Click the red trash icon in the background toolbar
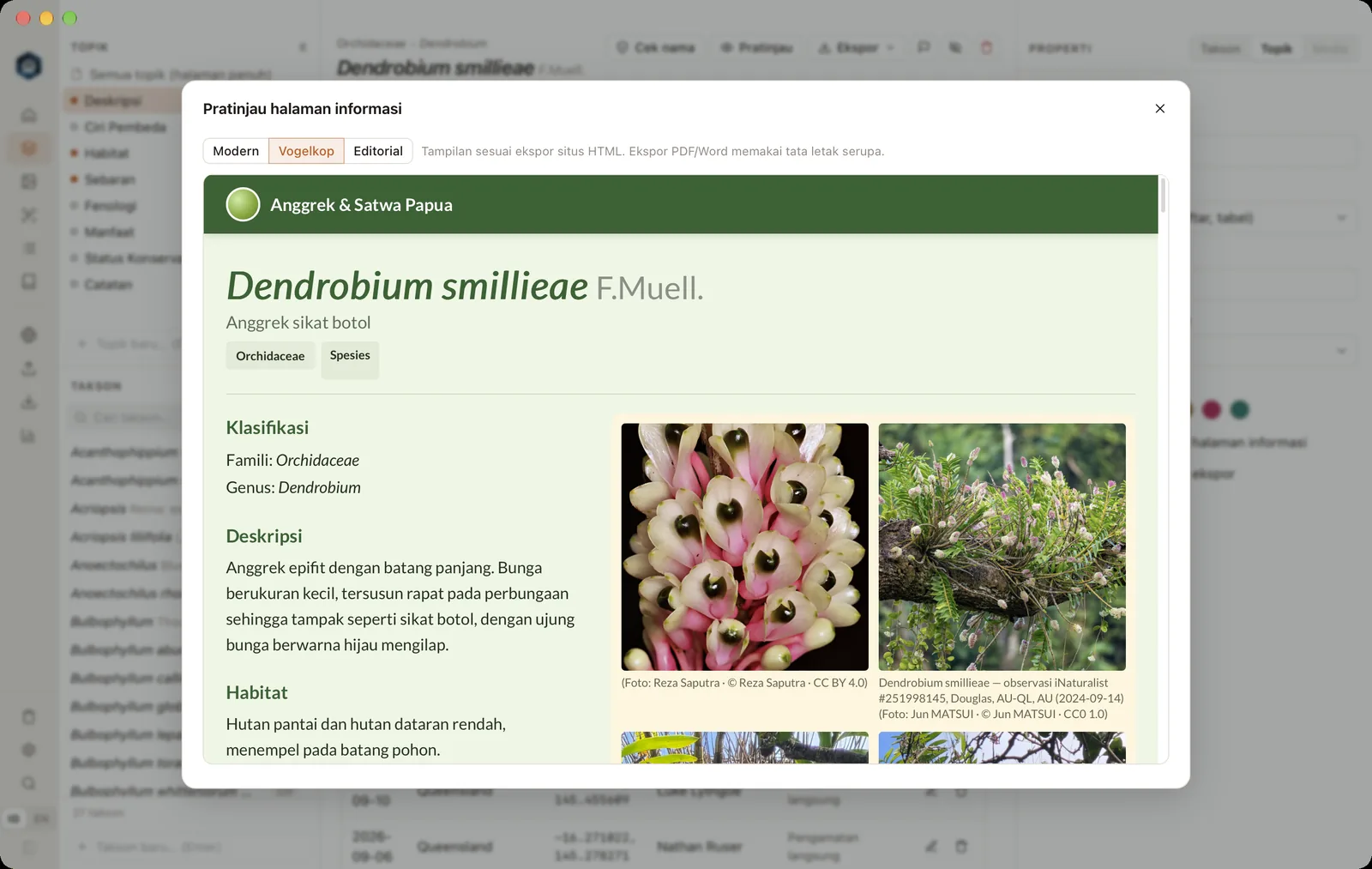This screenshot has height=869, width=1372. tap(986, 47)
